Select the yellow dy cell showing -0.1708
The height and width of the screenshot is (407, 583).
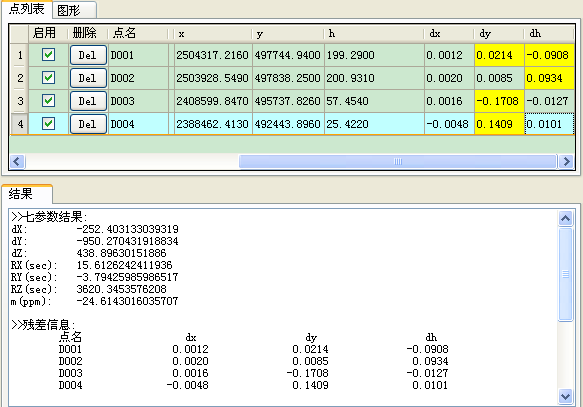click(x=499, y=101)
